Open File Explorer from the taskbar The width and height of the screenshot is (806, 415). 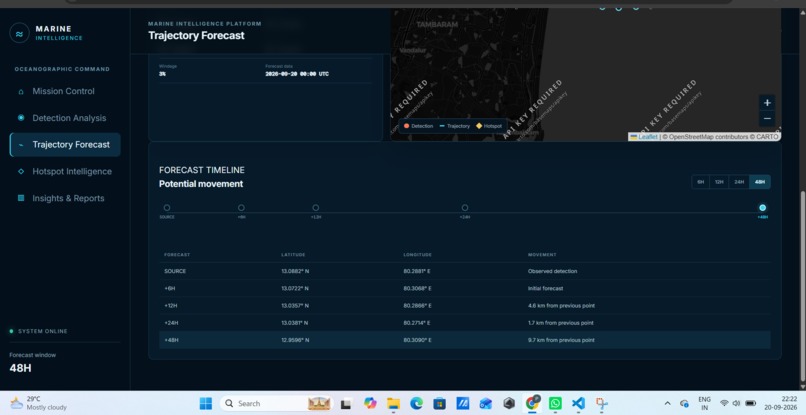(x=393, y=403)
